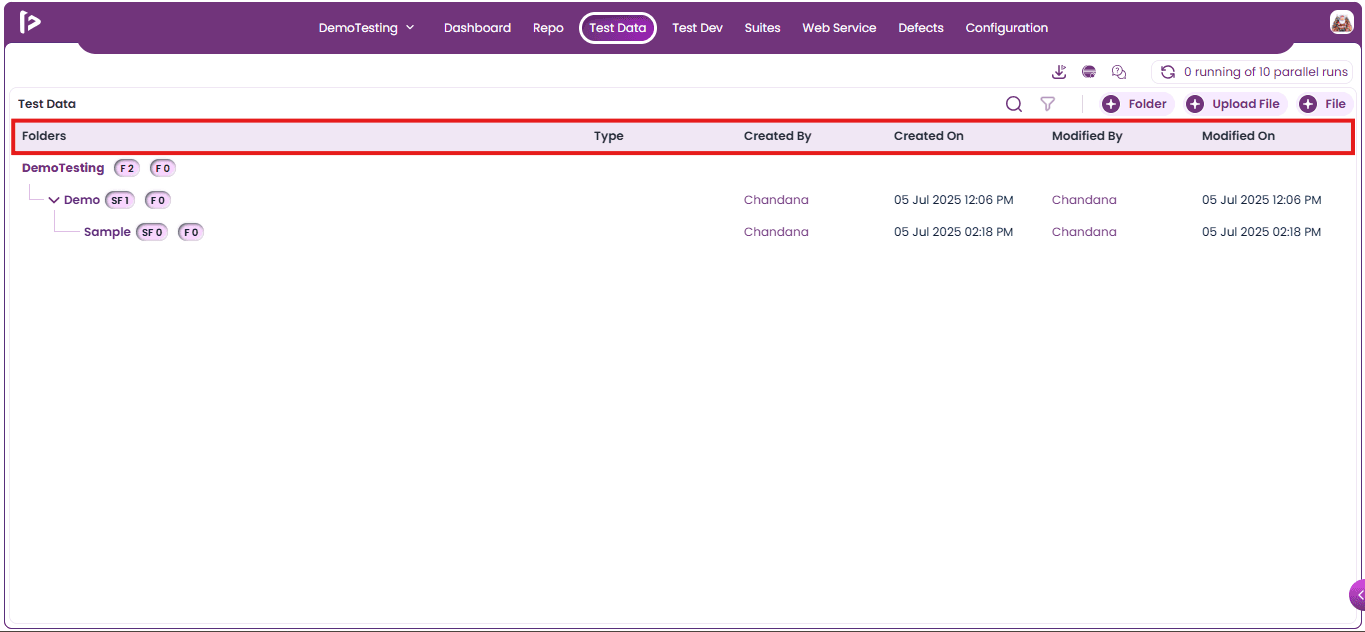Viewport: 1365px width, 632px height.
Task: Open the help chat question-mark icon
Action: point(1119,72)
